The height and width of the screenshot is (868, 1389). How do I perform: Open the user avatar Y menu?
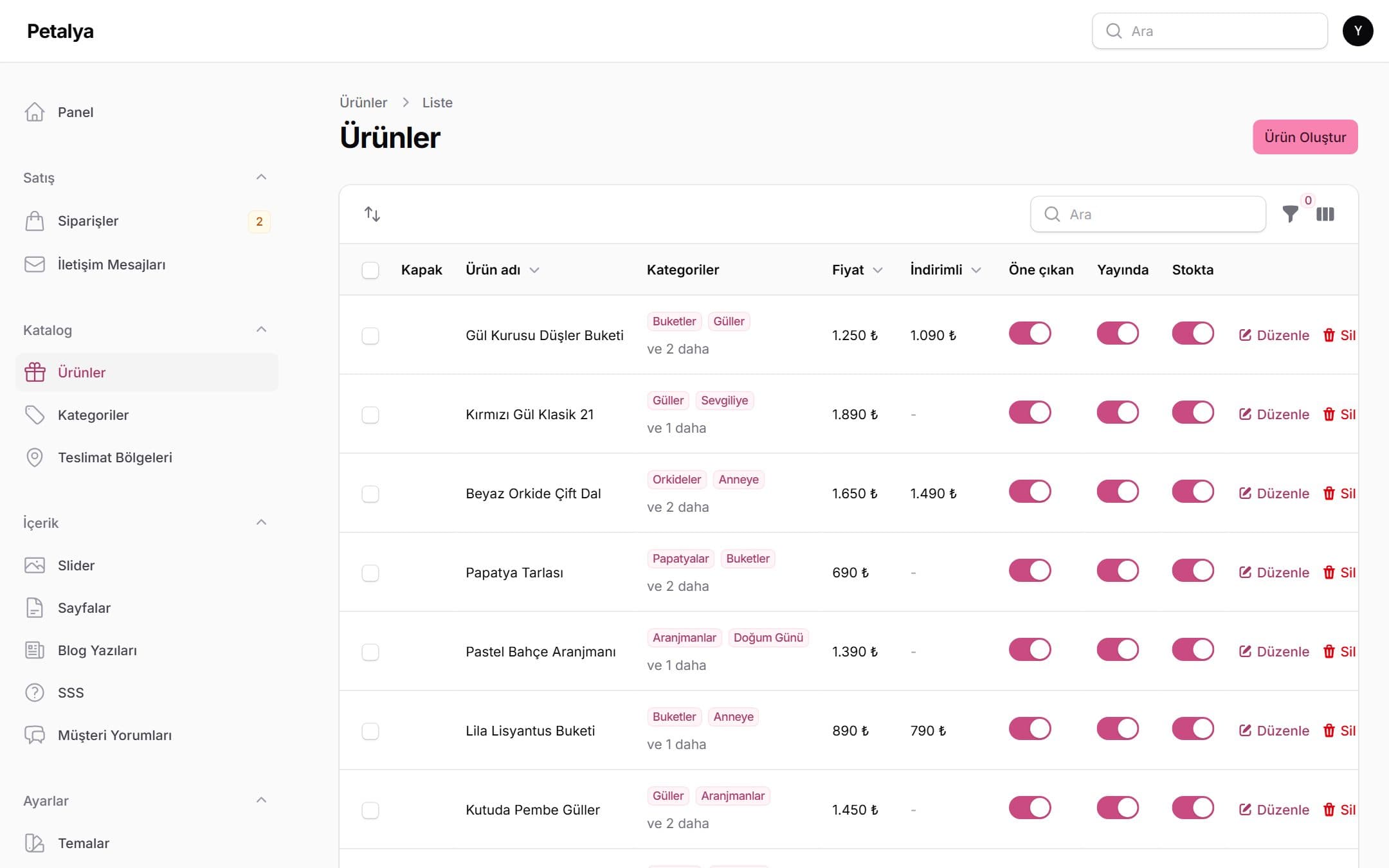point(1358,31)
